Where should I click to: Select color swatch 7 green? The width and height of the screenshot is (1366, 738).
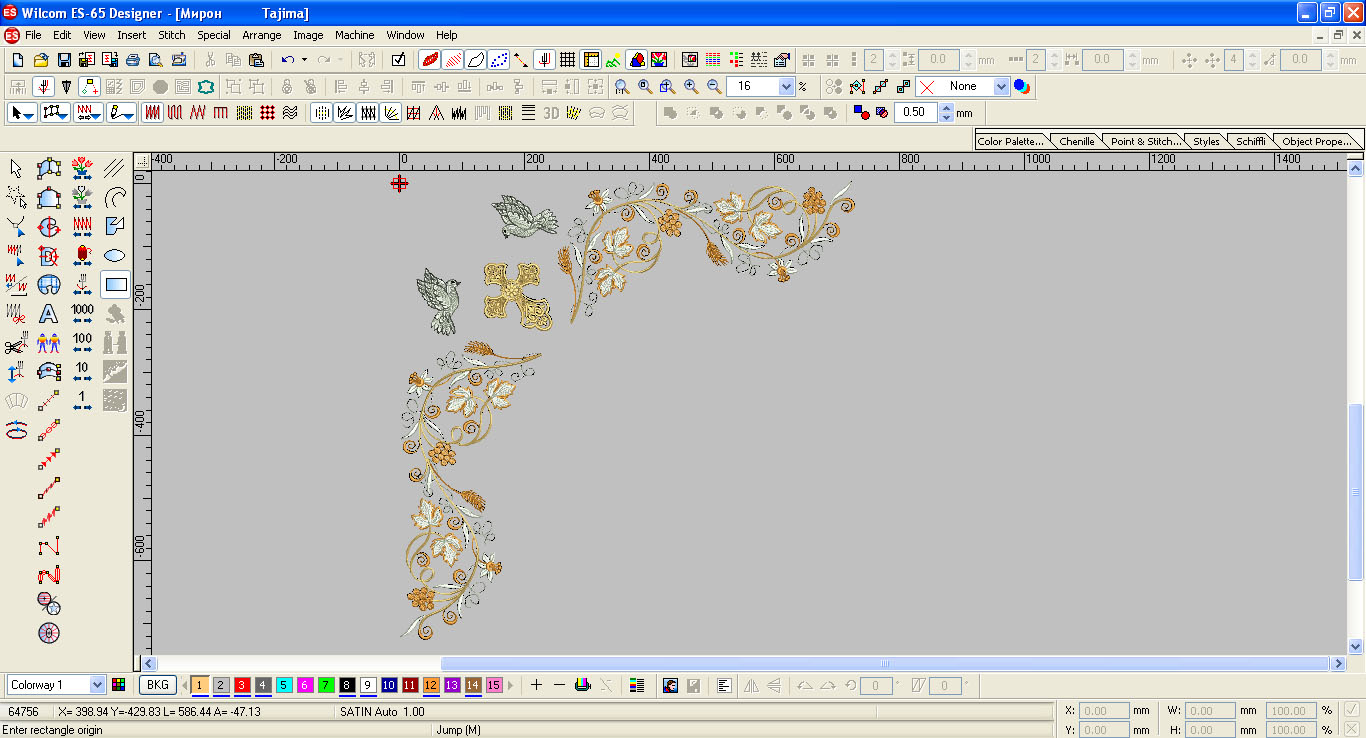[x=326, y=685]
